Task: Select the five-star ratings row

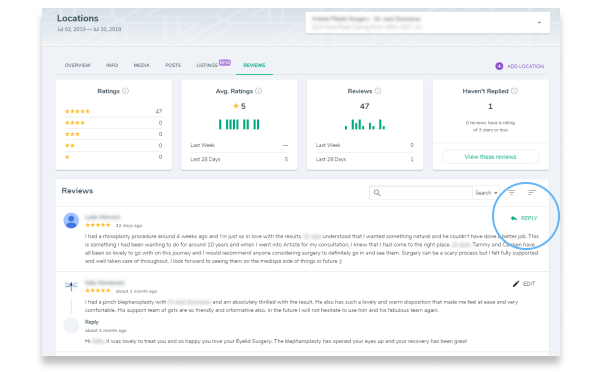Action: (113, 111)
